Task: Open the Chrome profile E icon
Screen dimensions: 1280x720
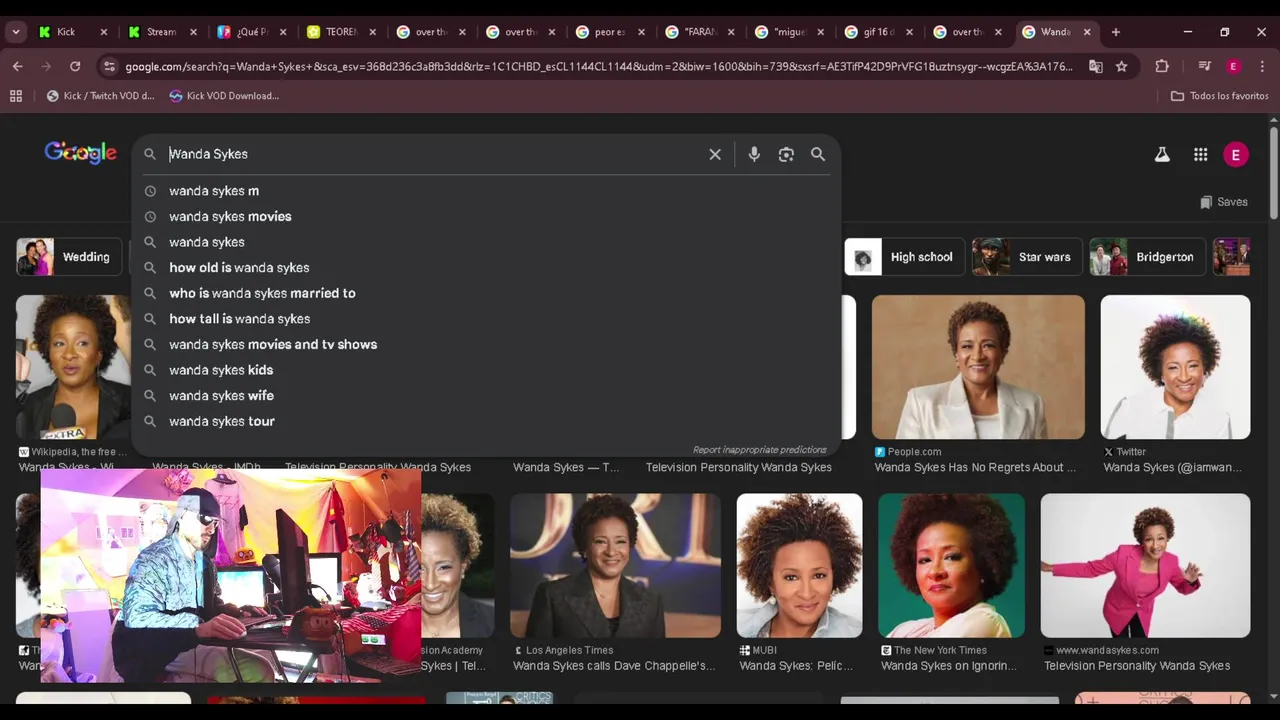Action: tap(1234, 66)
